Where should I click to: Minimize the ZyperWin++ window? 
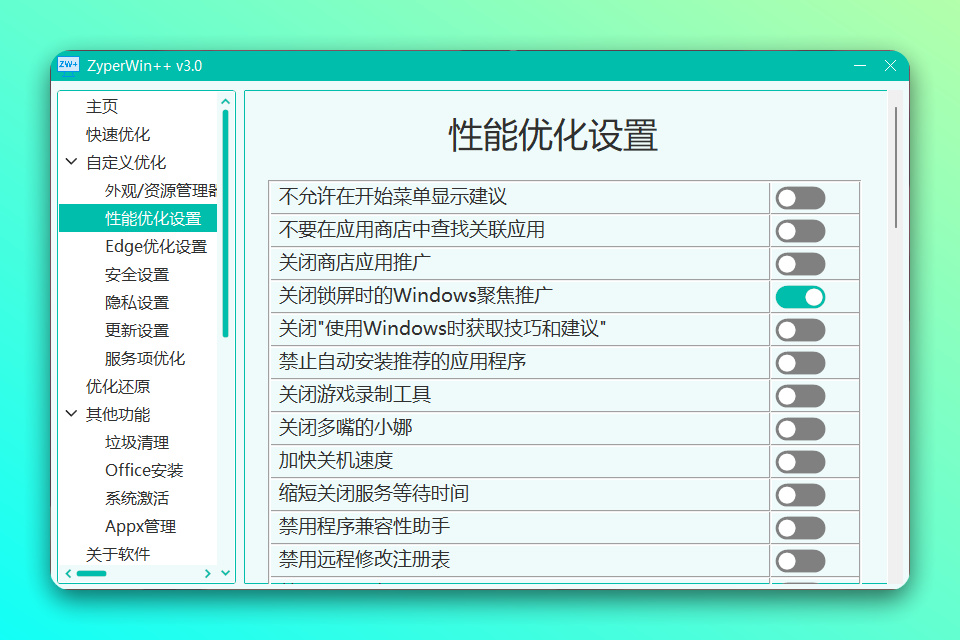point(860,65)
